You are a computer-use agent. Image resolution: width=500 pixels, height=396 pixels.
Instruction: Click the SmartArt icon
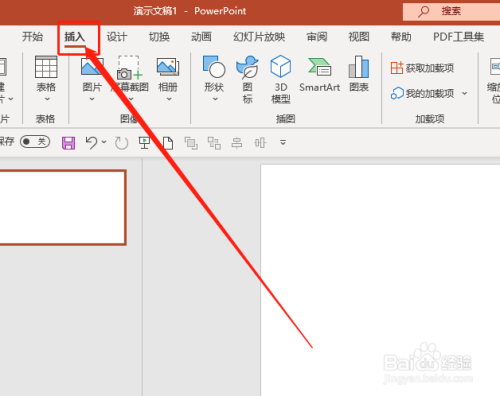coord(319,67)
